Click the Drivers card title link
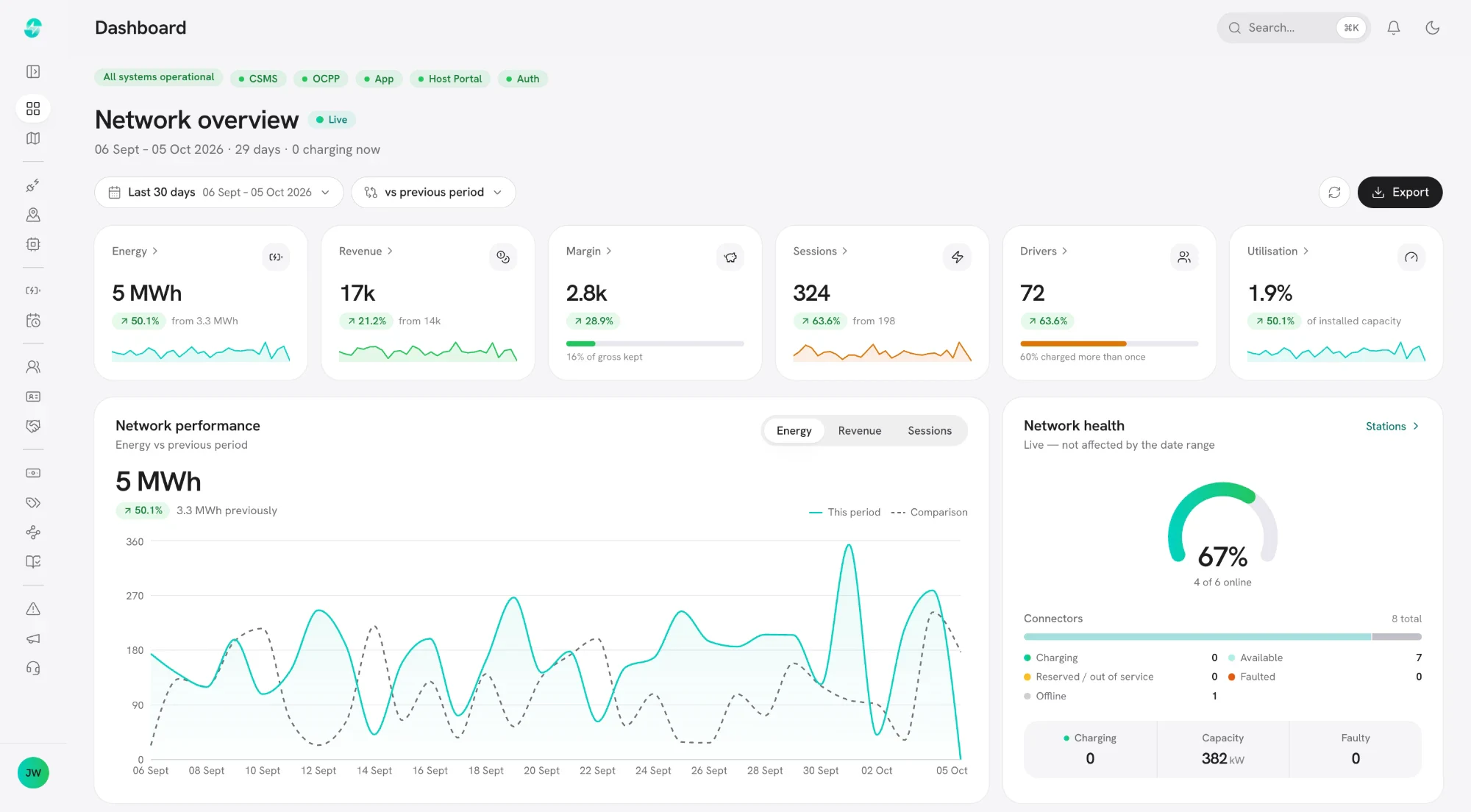 [1044, 252]
